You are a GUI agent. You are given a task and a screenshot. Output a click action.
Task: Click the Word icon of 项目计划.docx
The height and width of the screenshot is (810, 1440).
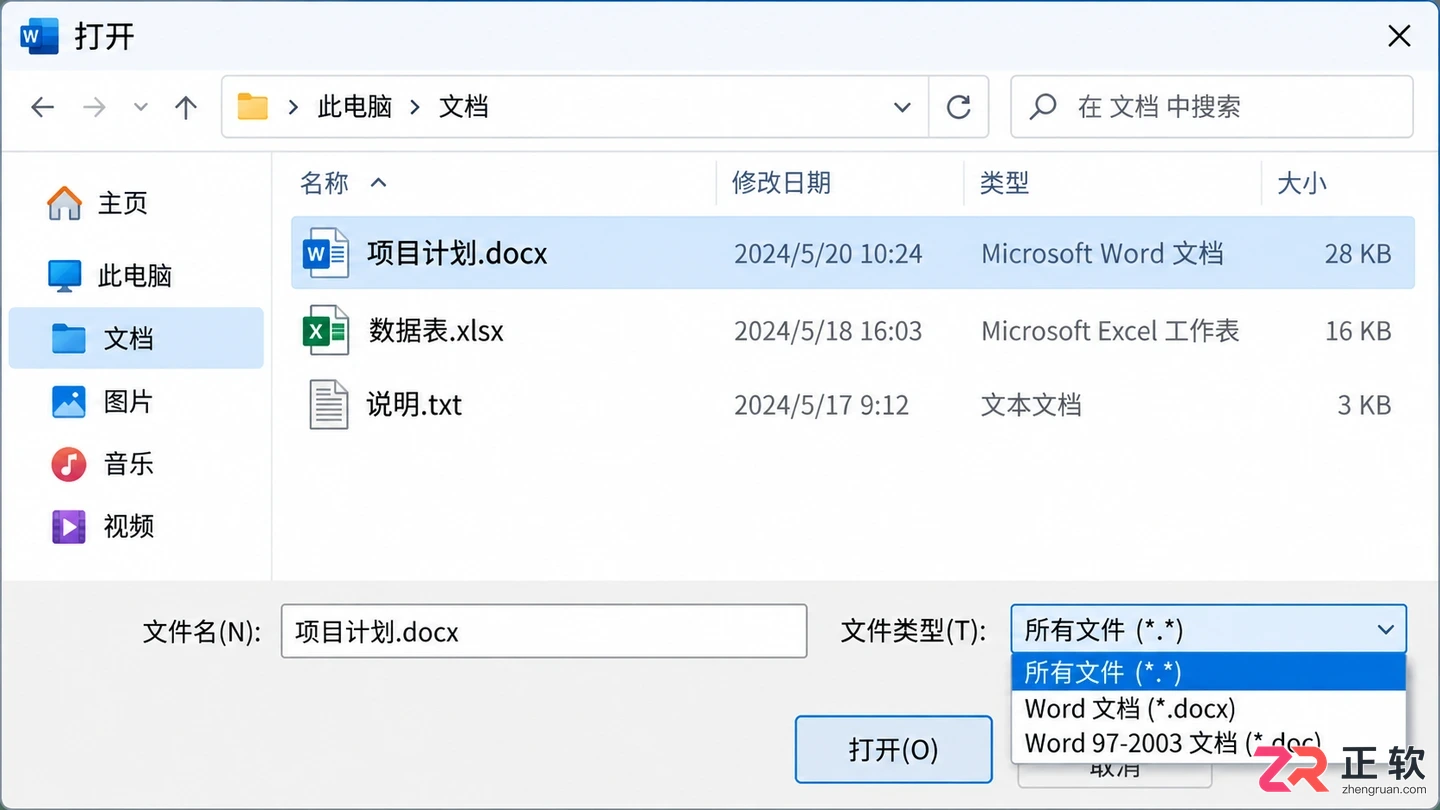pyautogui.click(x=325, y=253)
